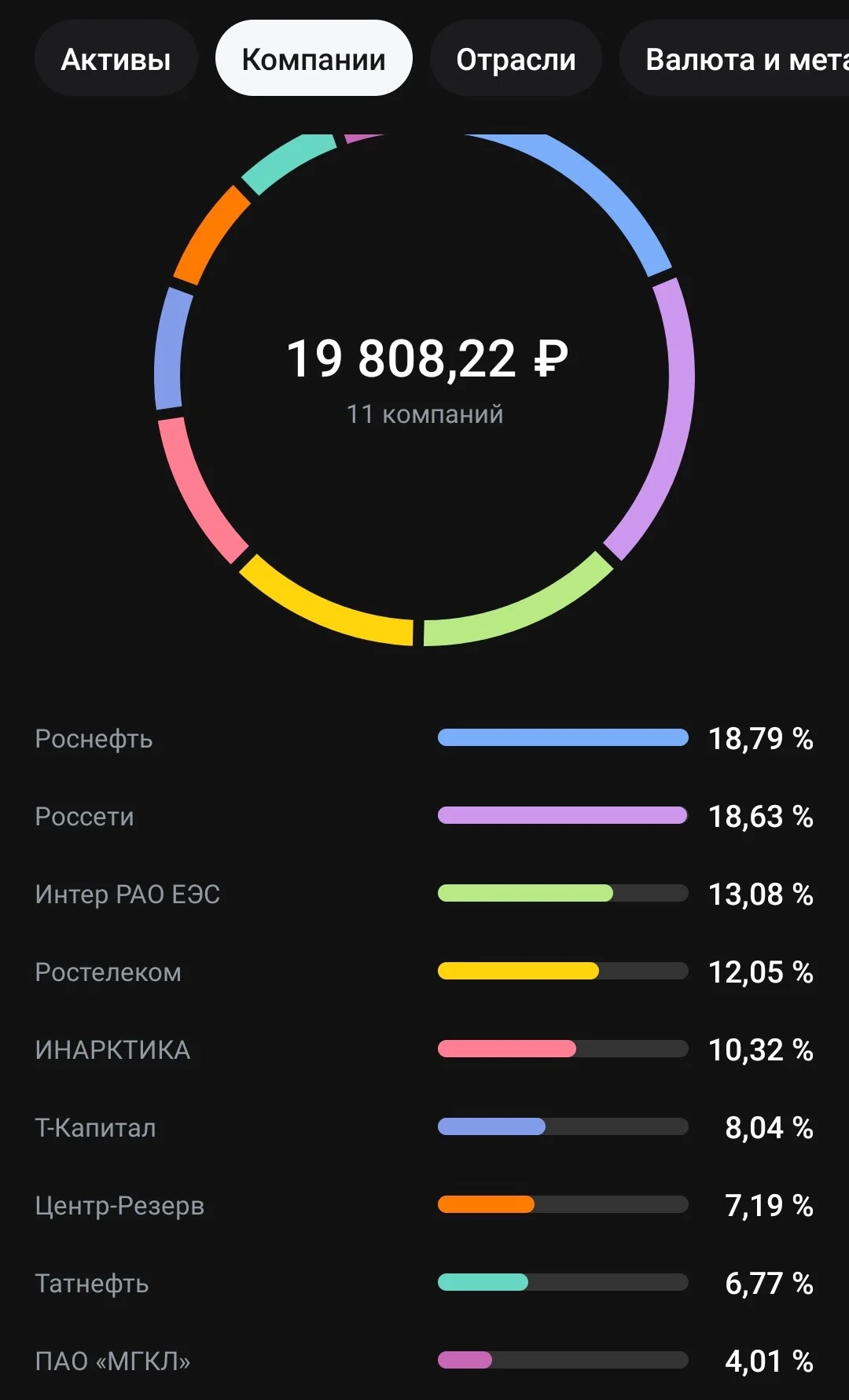Tap the teal Татнефть donut segment
The width and height of the screenshot is (849, 1400).
[287, 161]
